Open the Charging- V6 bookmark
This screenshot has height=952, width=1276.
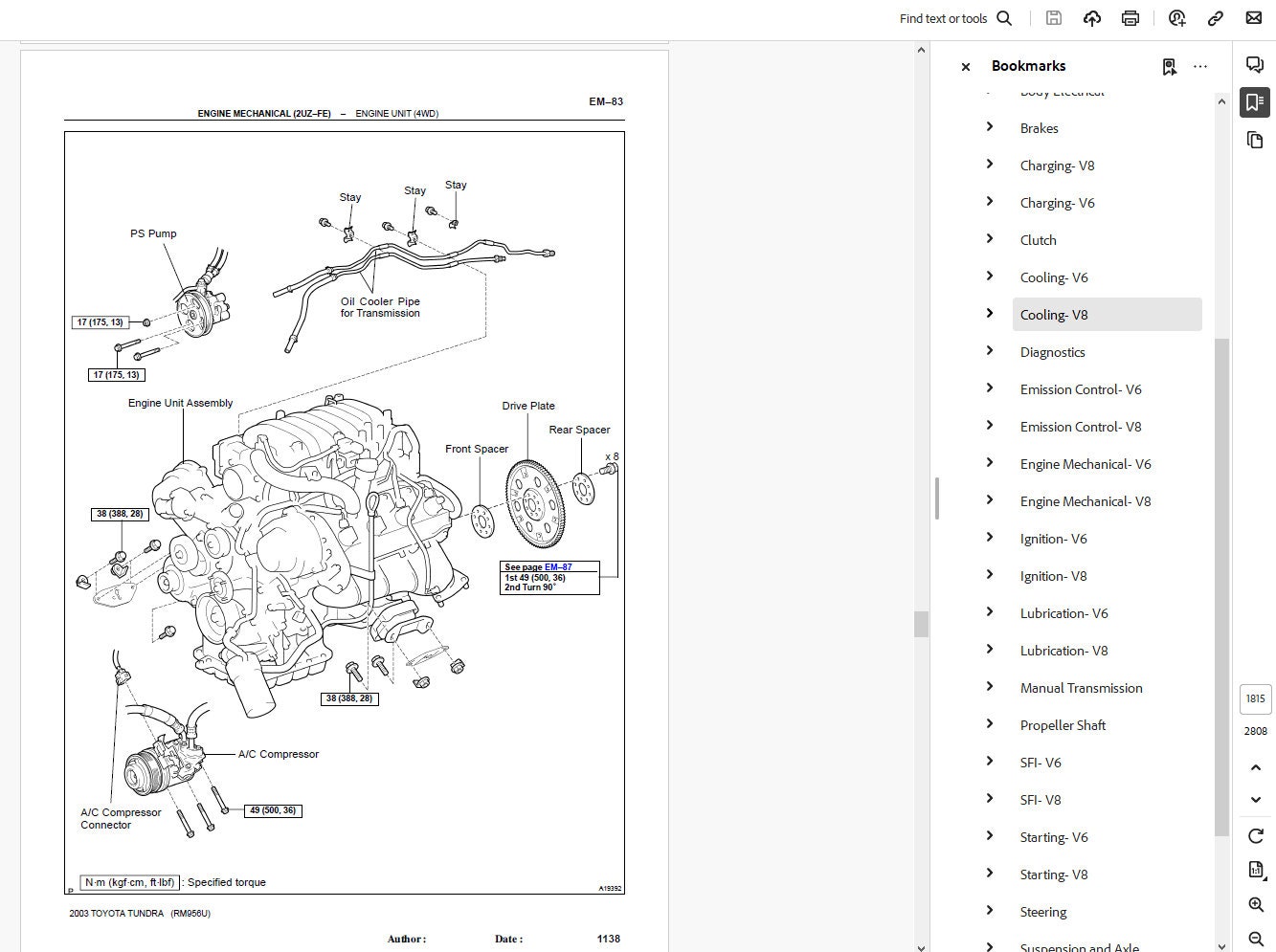coord(1057,203)
